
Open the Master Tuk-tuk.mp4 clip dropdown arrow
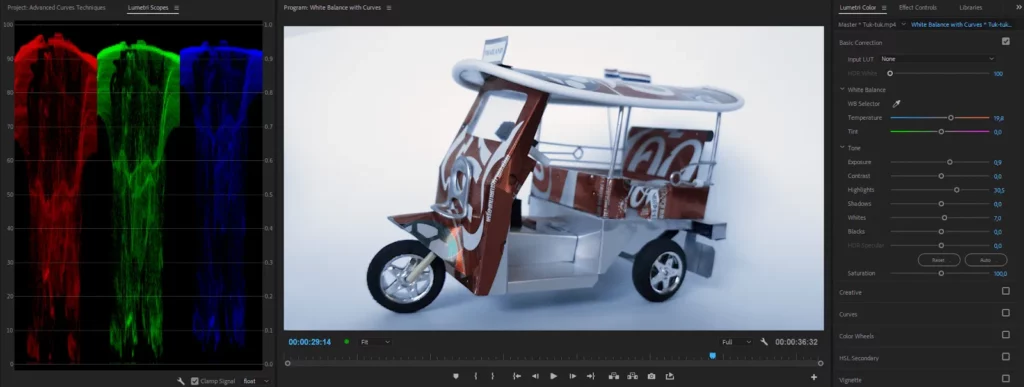[x=903, y=24]
